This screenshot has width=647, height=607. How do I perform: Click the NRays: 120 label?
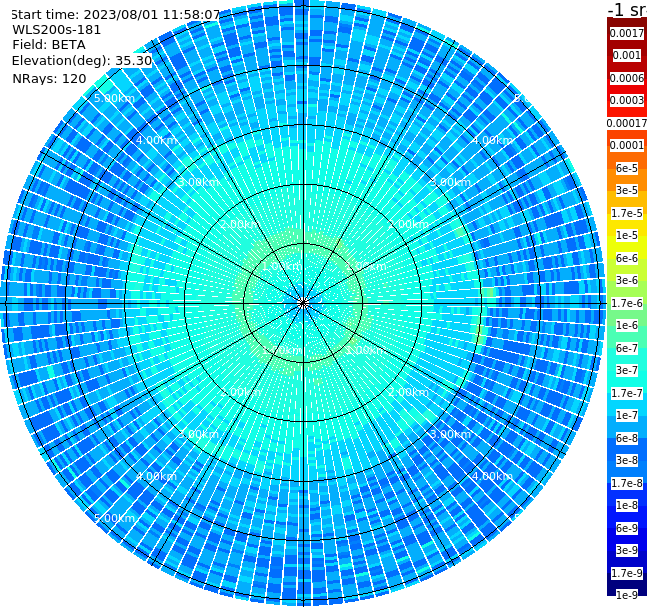49,78
